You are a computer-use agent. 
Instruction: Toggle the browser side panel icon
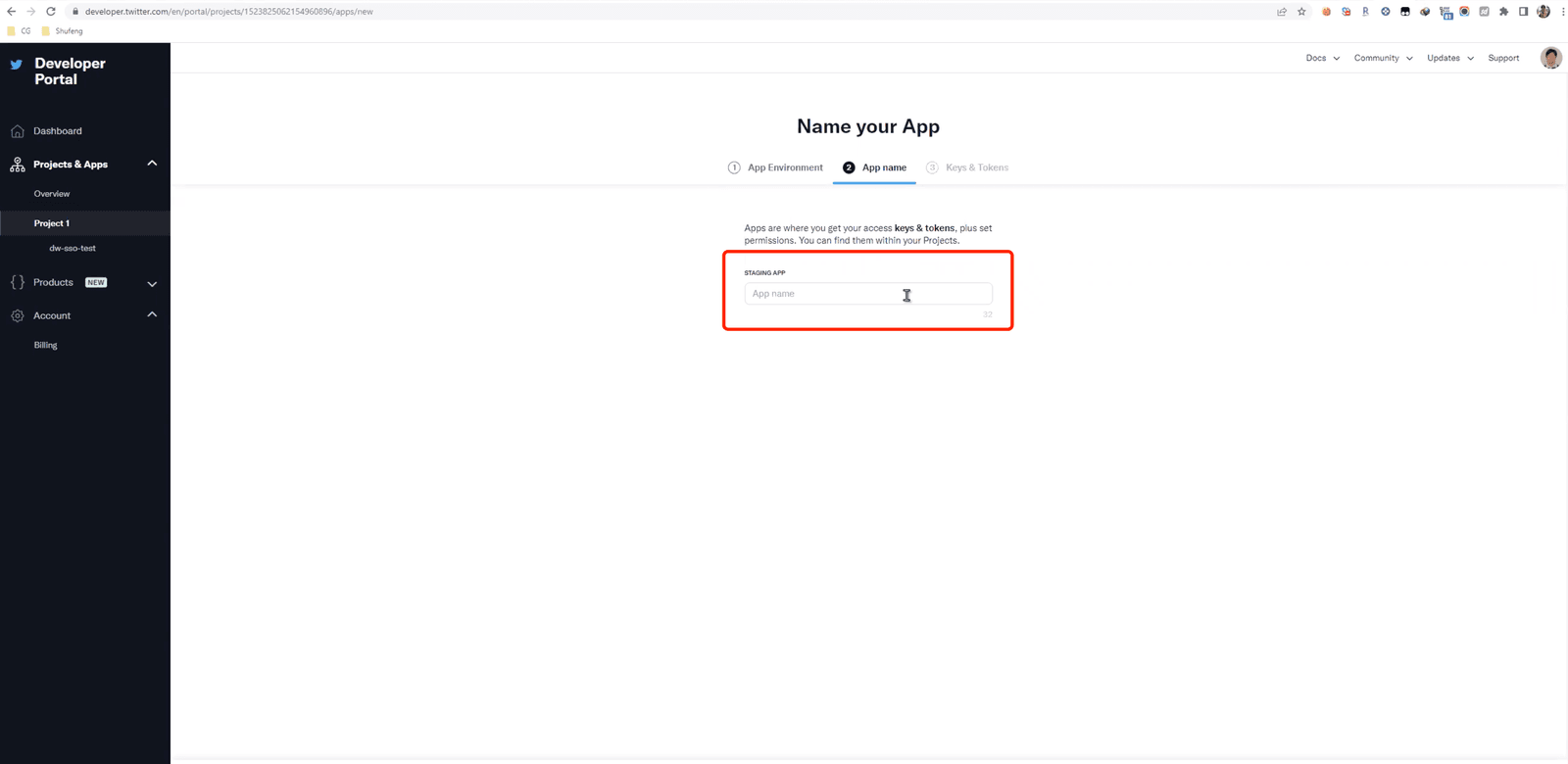pyautogui.click(x=1523, y=12)
